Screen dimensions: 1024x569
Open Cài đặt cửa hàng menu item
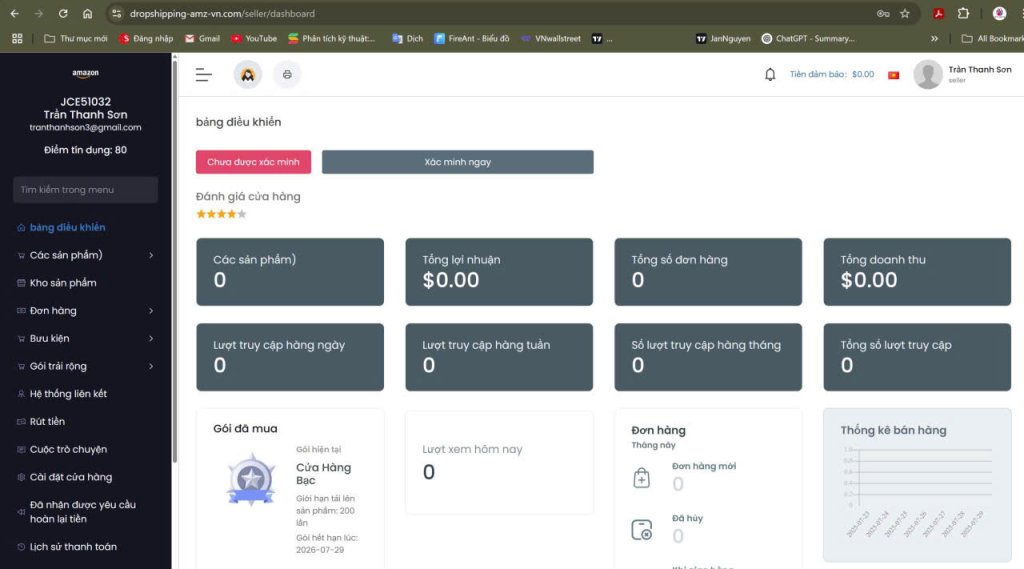tap(71, 477)
